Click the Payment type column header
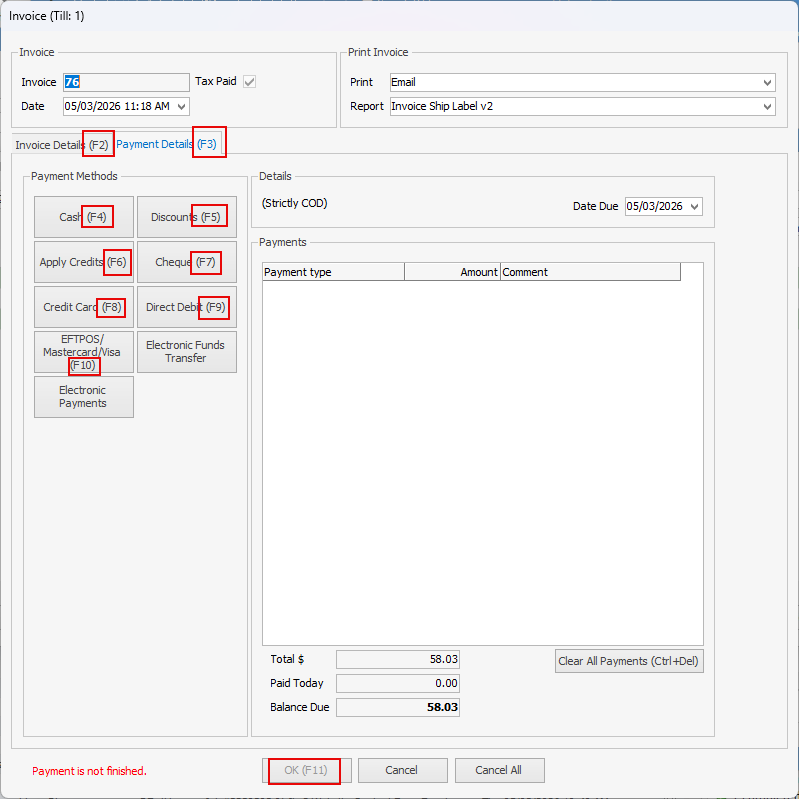The height and width of the screenshot is (799, 799). [x=333, y=272]
